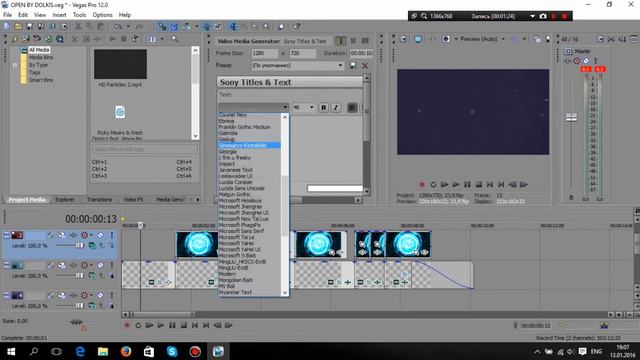The width and height of the screenshot is (640, 360).
Task: Click the Project video properties icon in preview
Action: 403,39
